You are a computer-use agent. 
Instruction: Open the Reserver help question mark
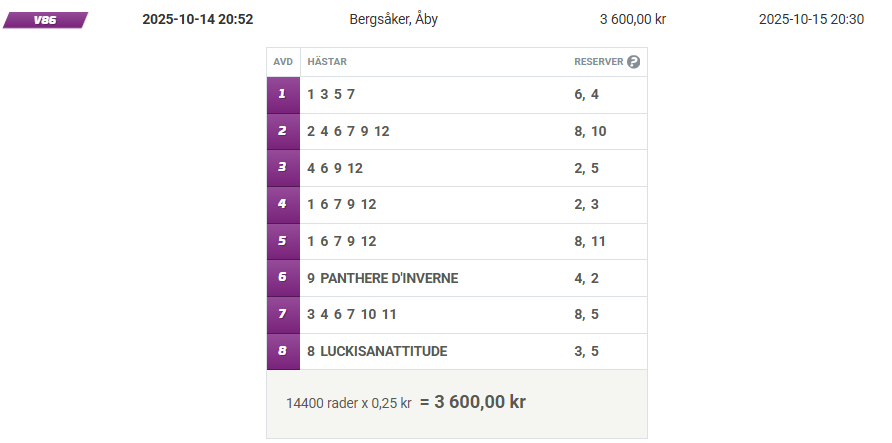click(x=633, y=62)
